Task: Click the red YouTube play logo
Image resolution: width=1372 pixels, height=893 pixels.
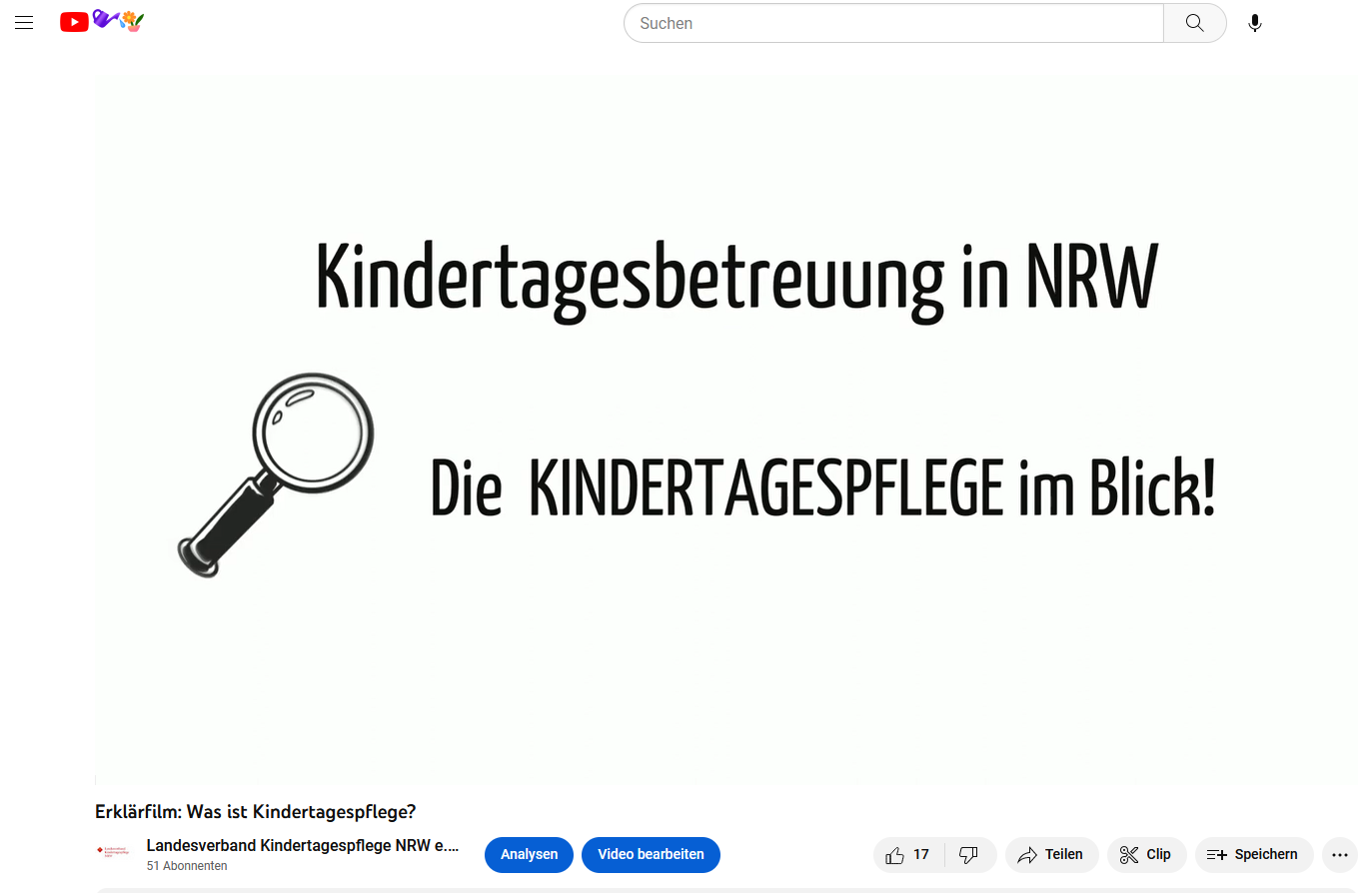Action: click(x=74, y=22)
